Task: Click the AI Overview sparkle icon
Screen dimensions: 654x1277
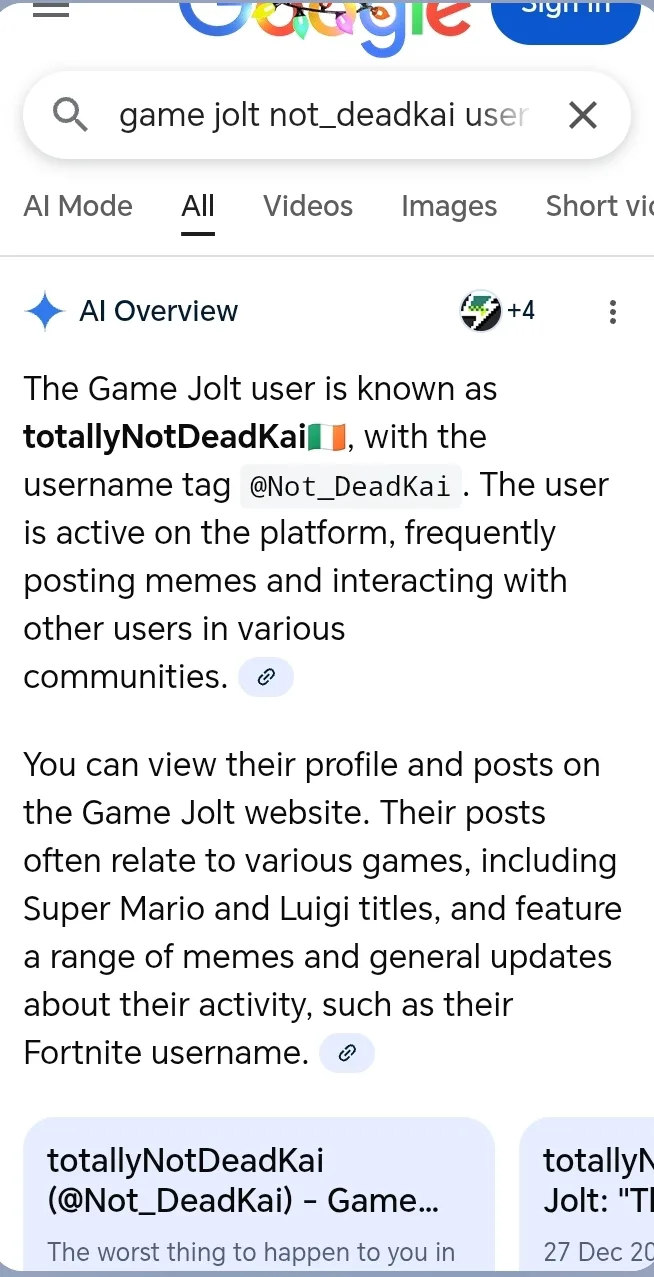Action: tap(45, 312)
